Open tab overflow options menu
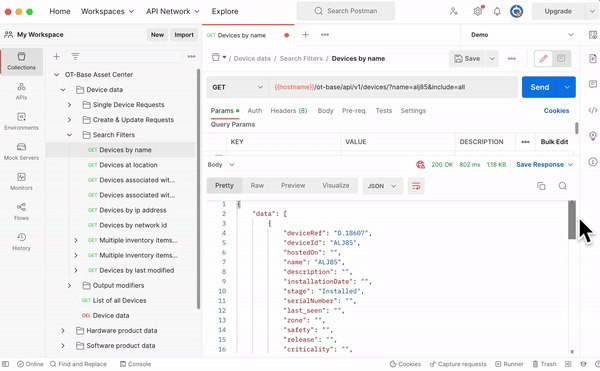The image size is (600, 371). pyautogui.click(x=325, y=35)
